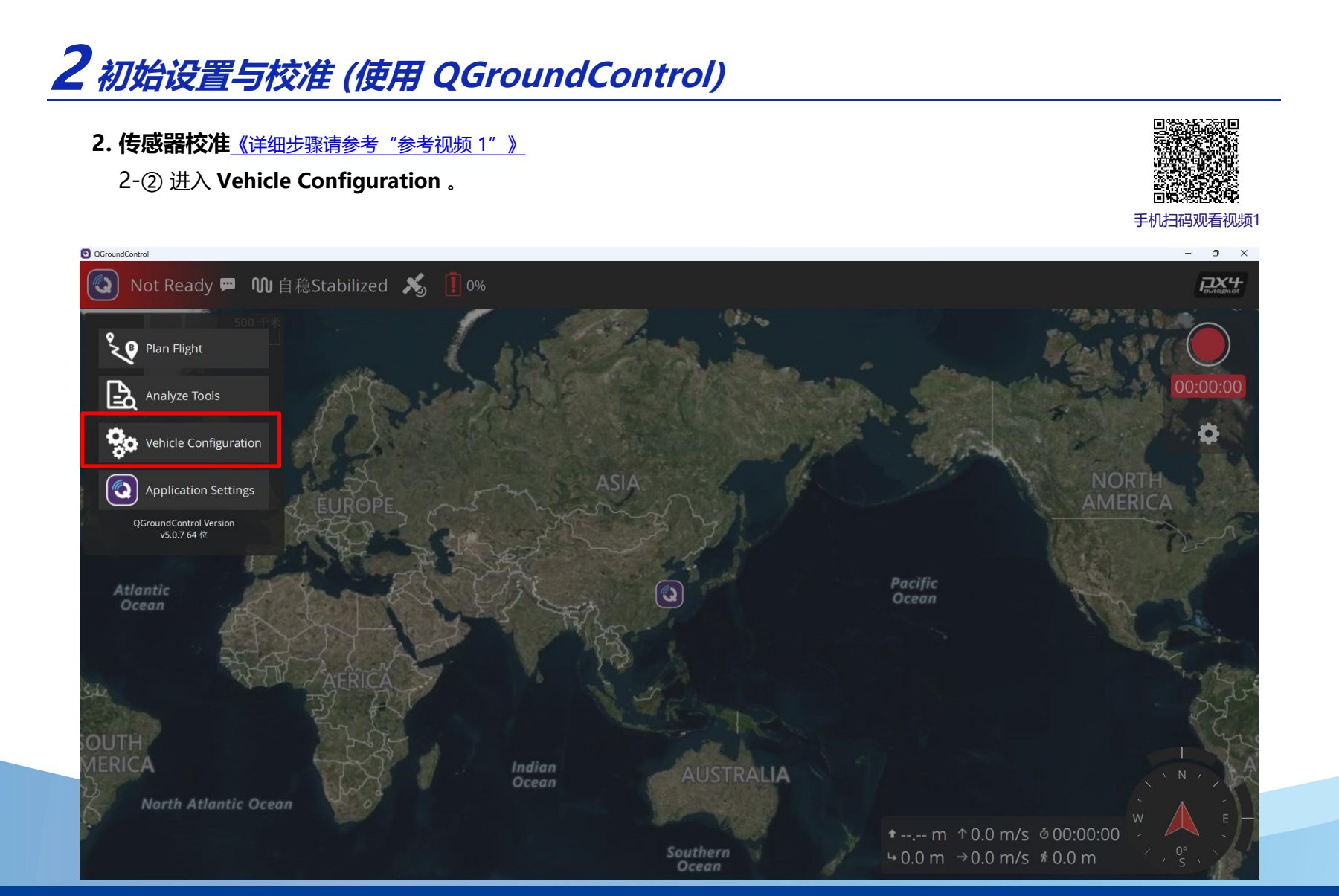Click the Southern Ocean map label

tap(699, 859)
